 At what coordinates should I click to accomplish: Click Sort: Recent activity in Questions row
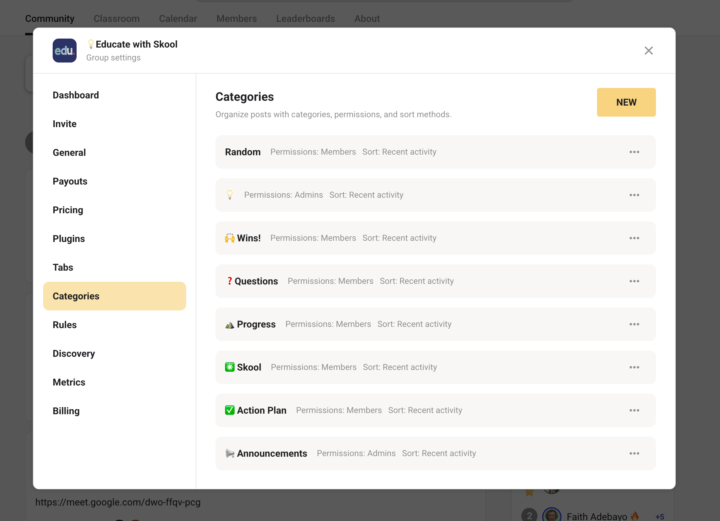point(416,281)
